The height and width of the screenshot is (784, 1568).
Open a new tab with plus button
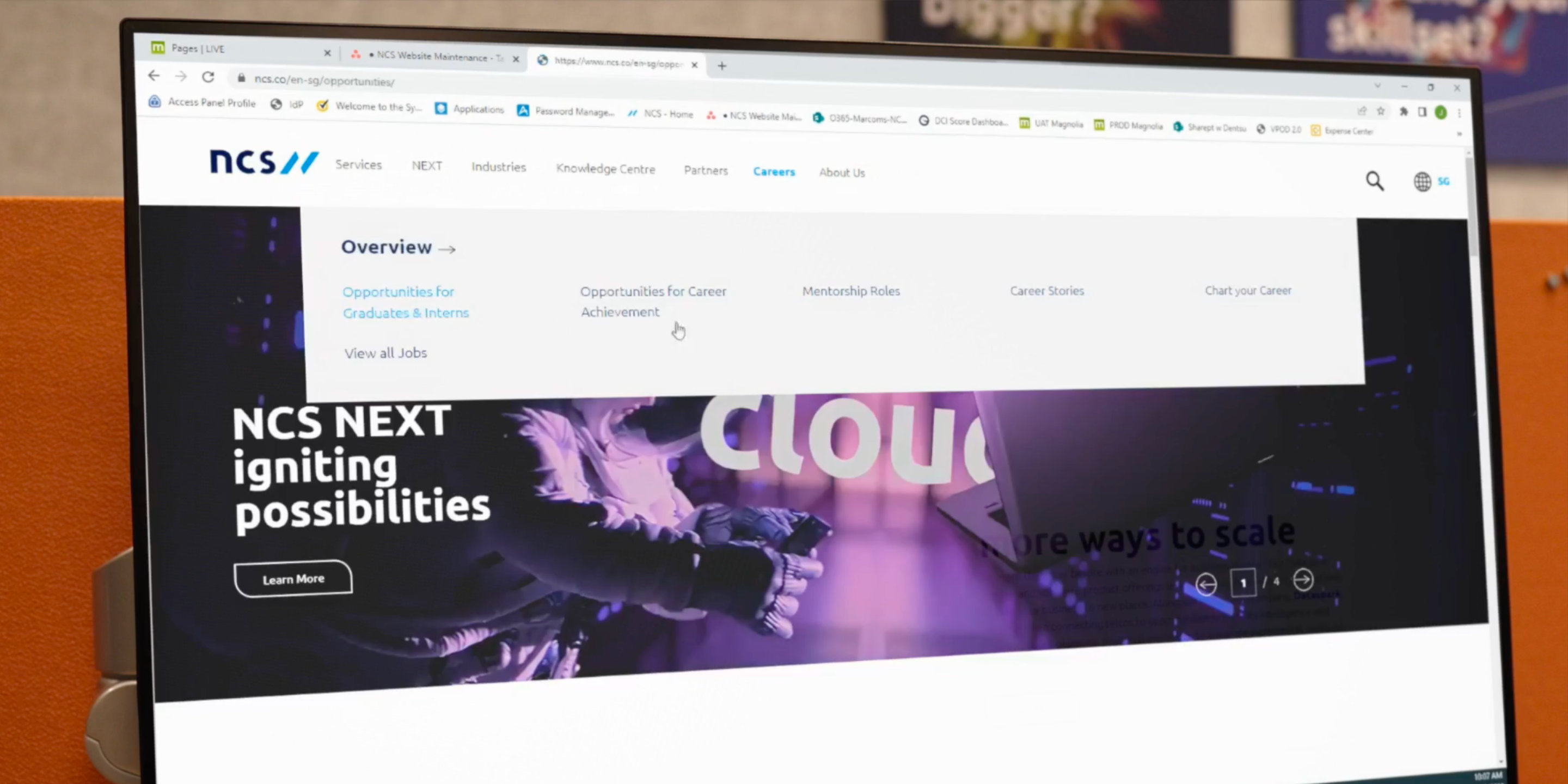point(722,66)
